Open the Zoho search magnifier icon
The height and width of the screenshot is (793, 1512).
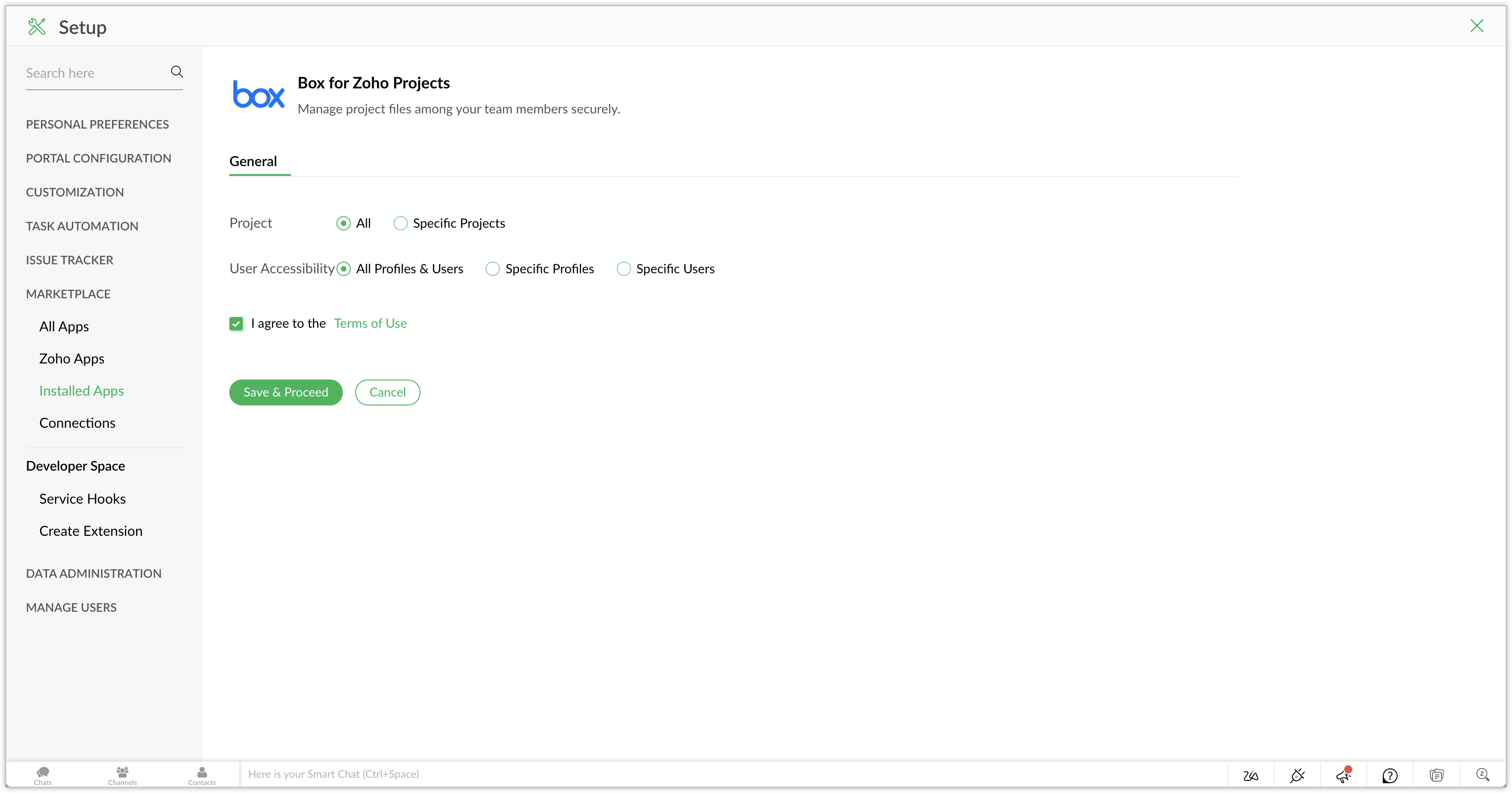tap(1483, 775)
